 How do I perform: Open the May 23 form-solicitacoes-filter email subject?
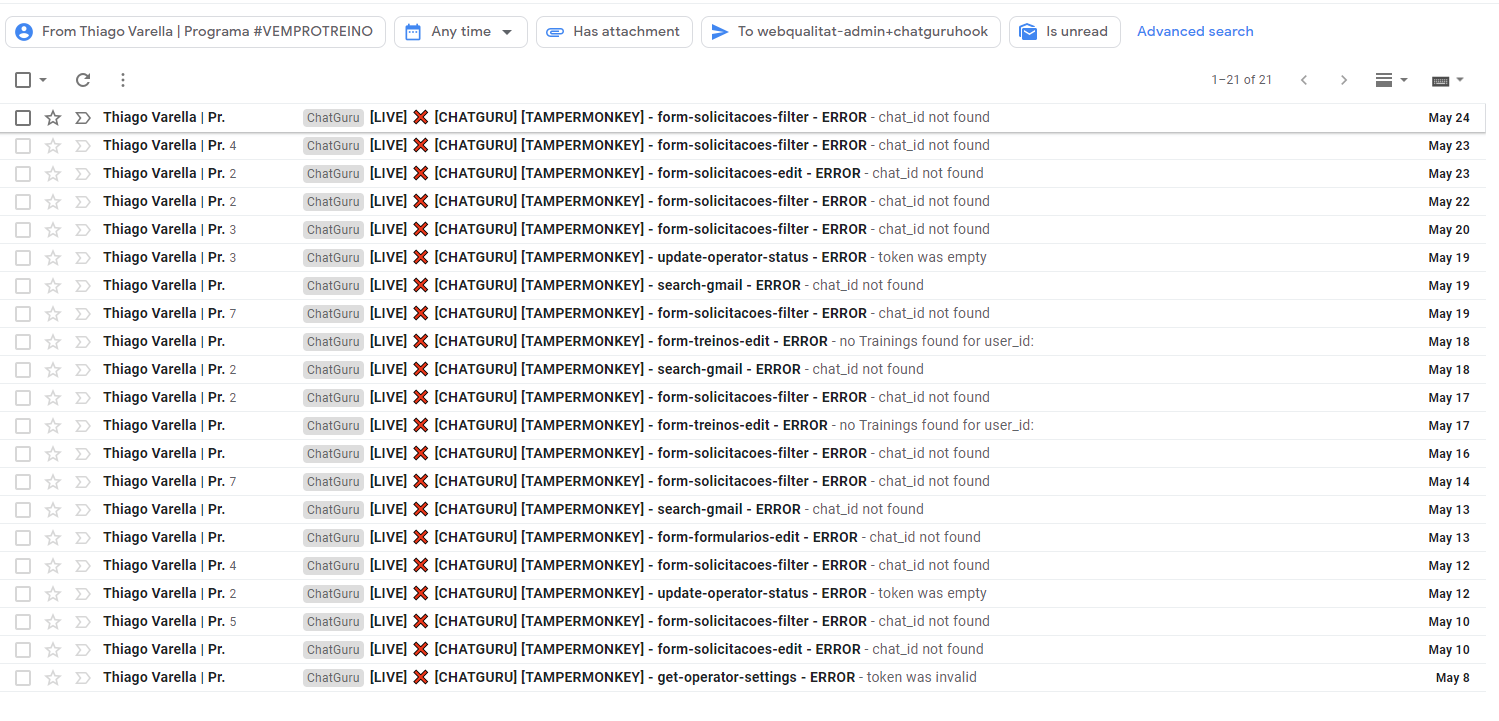pyautogui.click(x=618, y=146)
